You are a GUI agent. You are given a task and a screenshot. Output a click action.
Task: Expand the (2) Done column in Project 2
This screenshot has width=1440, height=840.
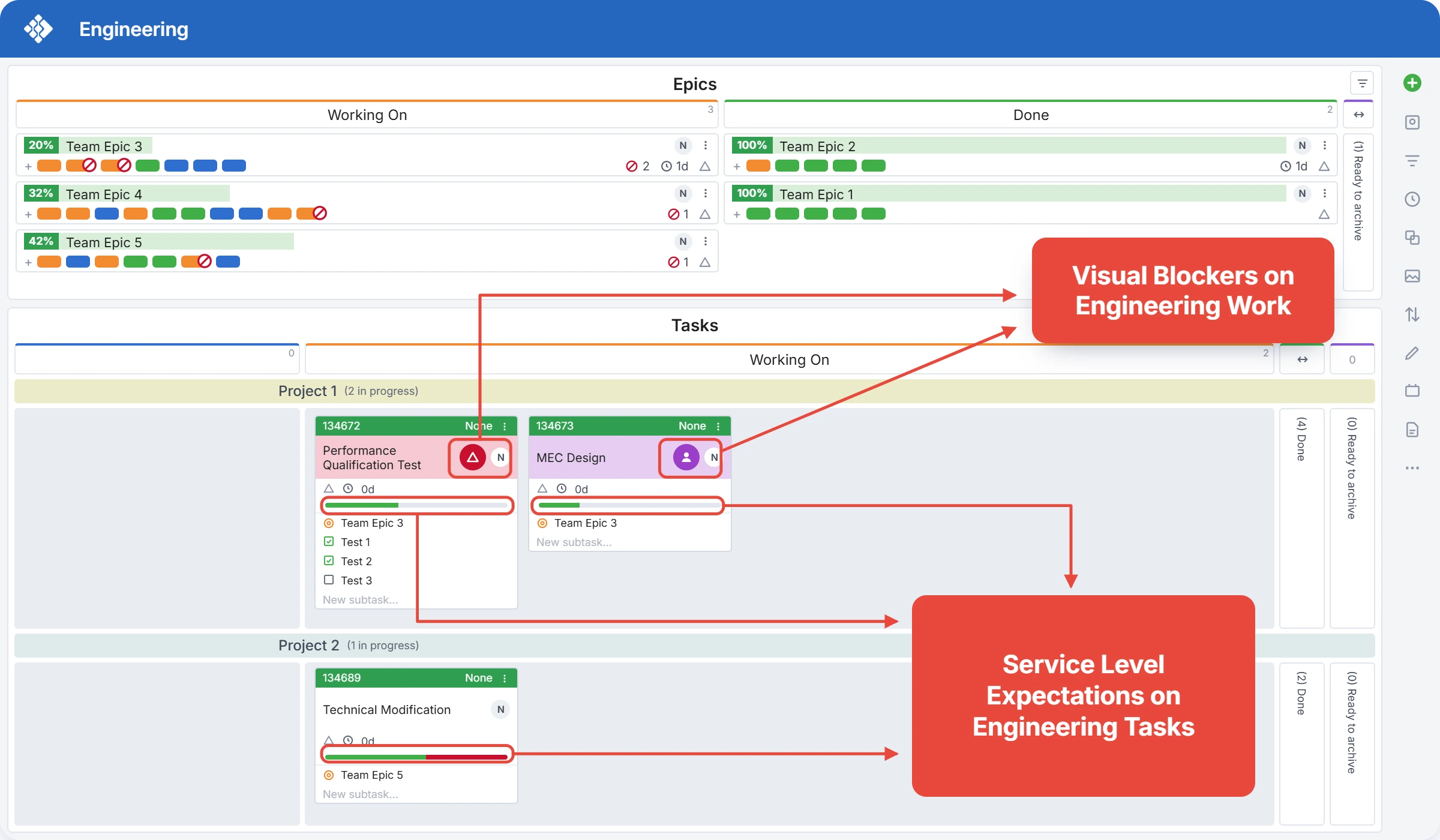point(1301,743)
